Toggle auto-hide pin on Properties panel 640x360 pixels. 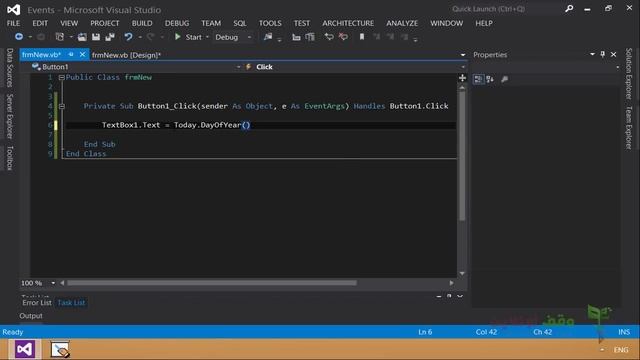[x=603, y=54]
